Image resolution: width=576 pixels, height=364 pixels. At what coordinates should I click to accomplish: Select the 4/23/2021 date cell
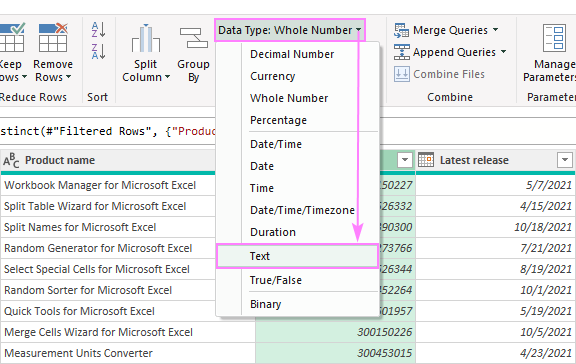tap(495, 353)
